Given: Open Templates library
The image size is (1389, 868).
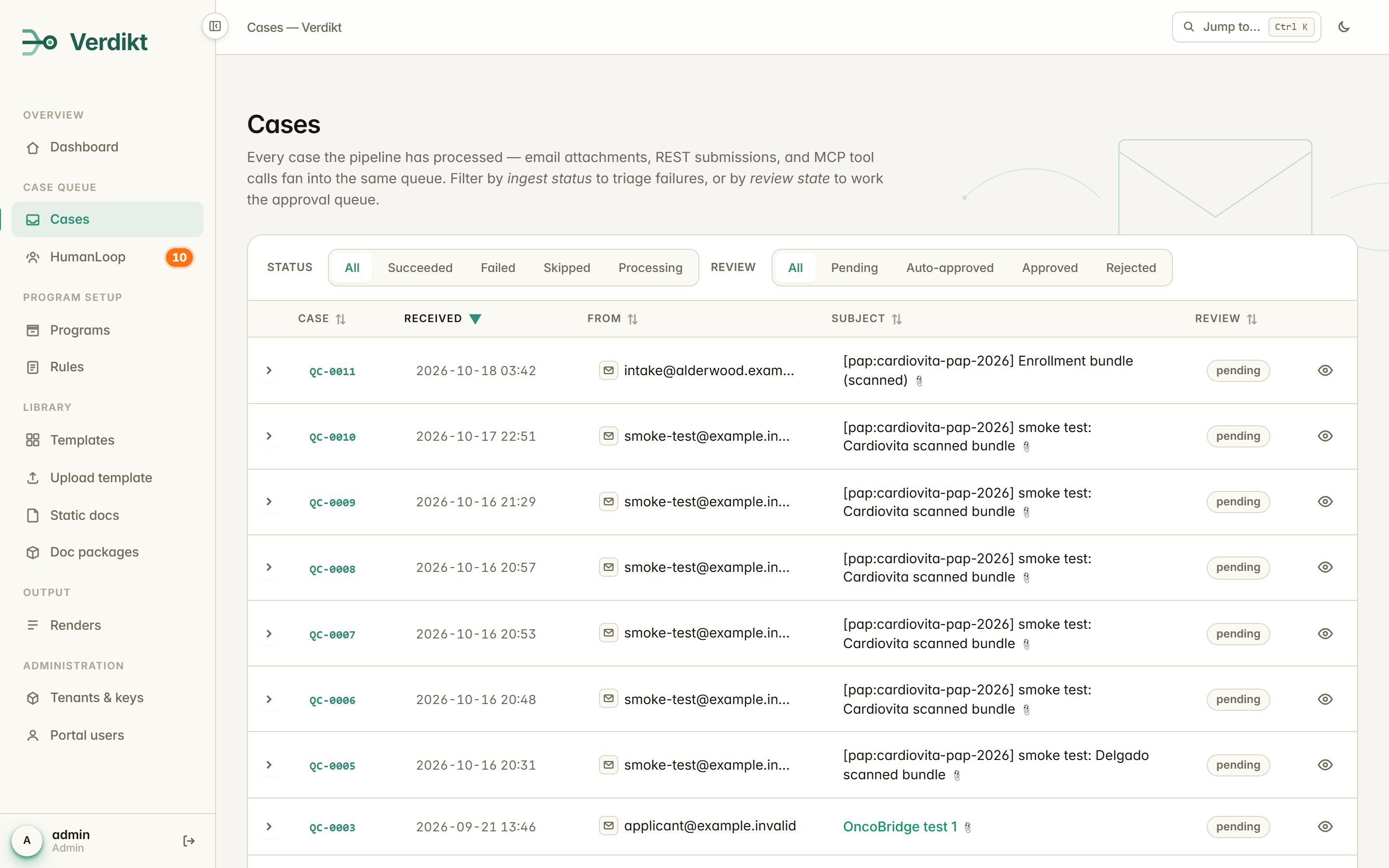Looking at the screenshot, I should click(x=108, y=440).
